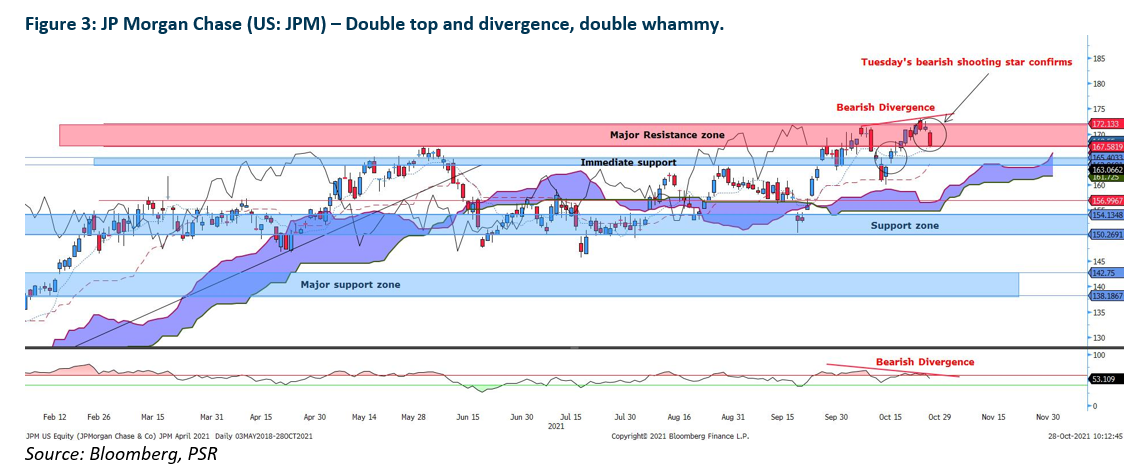Click the black 53.109 RSI value tag
Image resolution: width=1137 pixels, height=471 pixels.
click(1104, 378)
